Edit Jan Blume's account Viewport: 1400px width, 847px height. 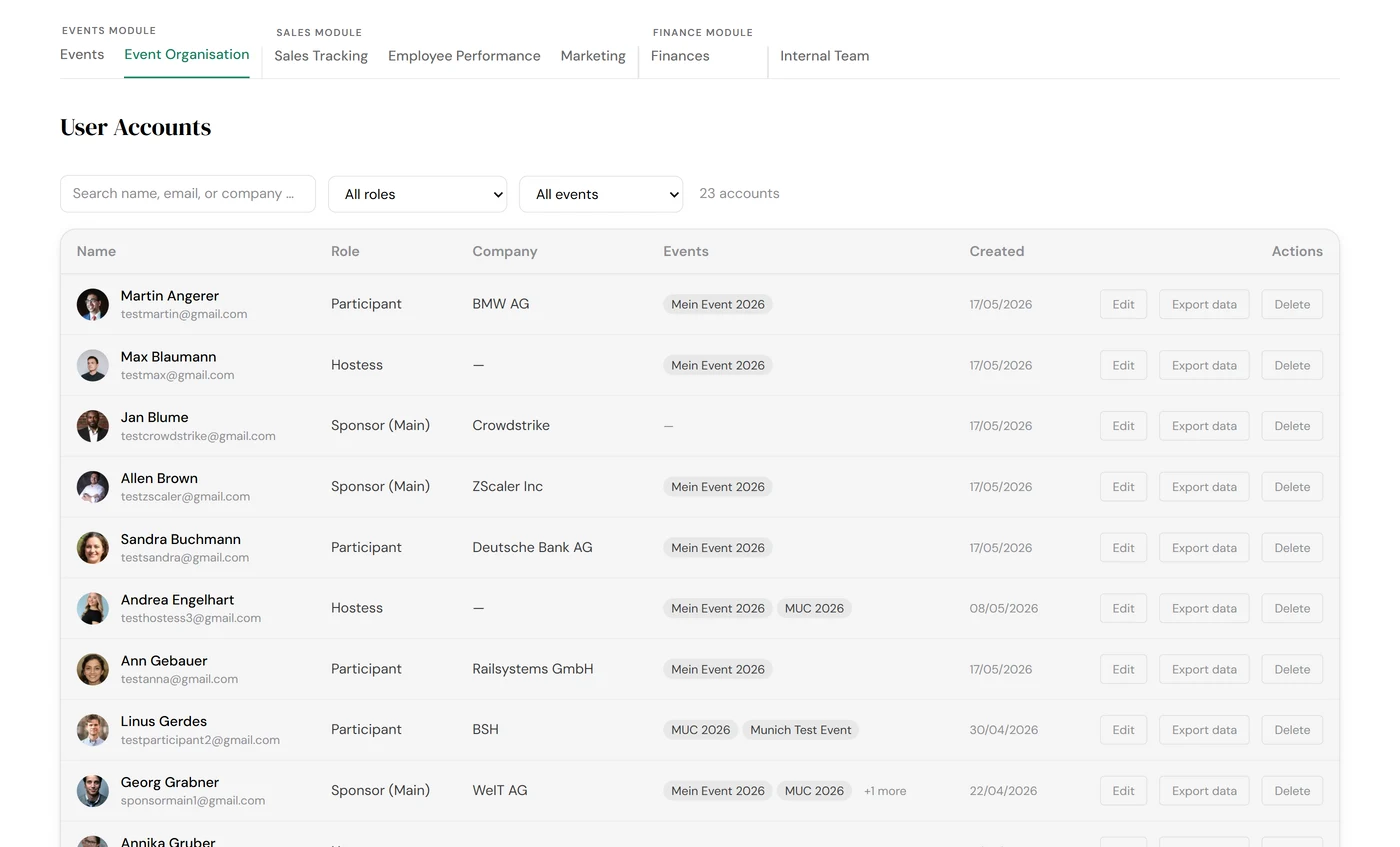(x=1123, y=426)
